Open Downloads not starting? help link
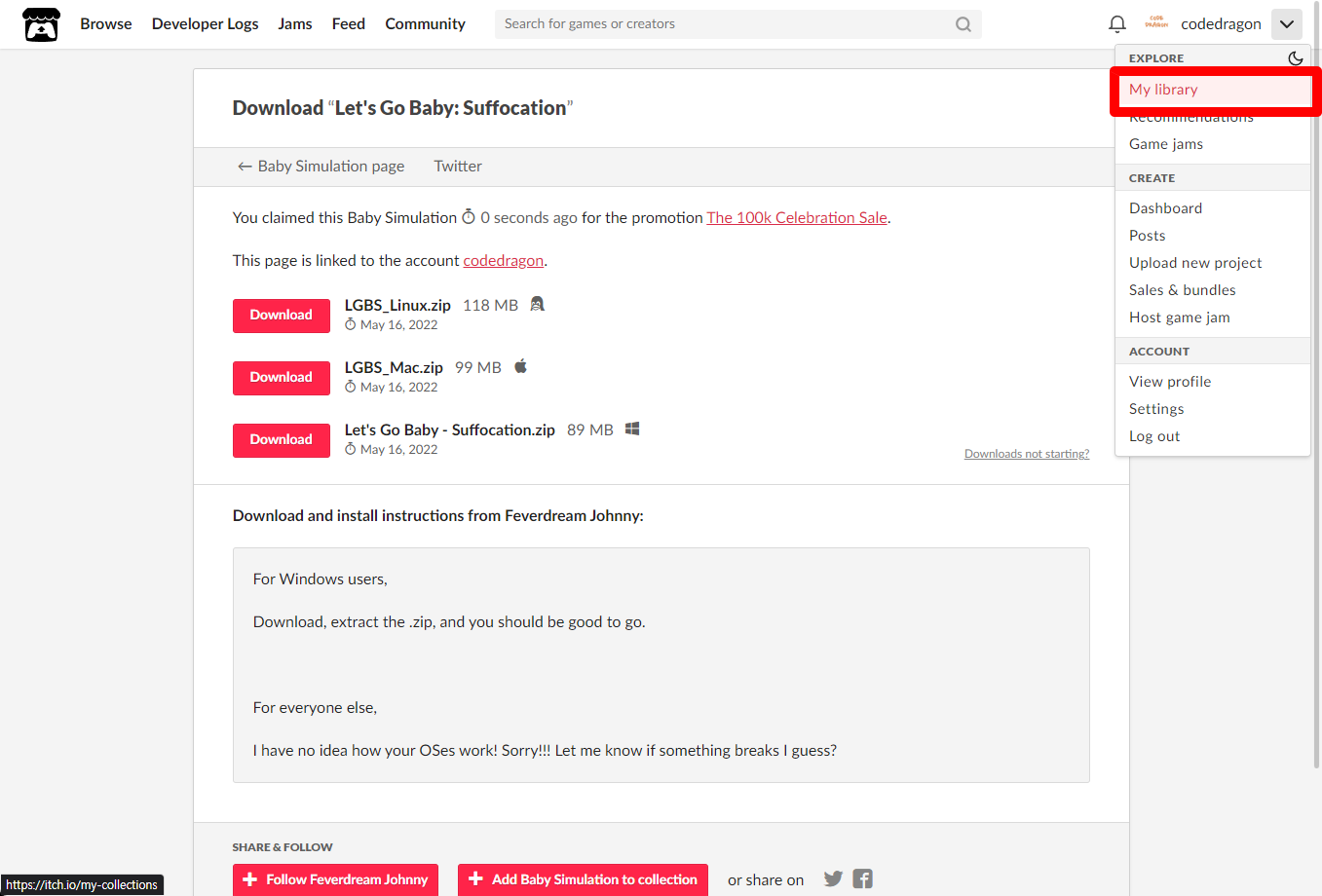Image resolution: width=1322 pixels, height=896 pixels. [x=1027, y=454]
